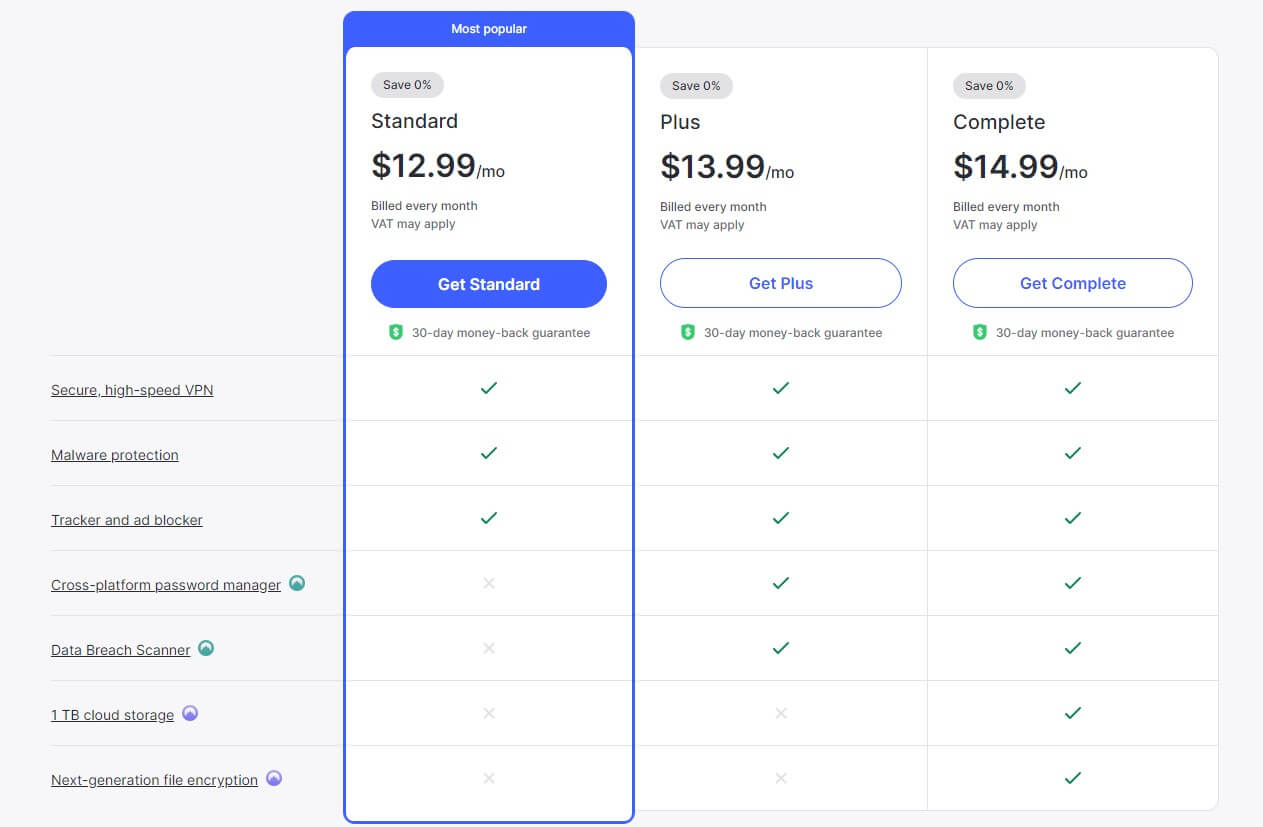Click the Complete plan title
Image resolution: width=1263 pixels, height=827 pixels.
pyautogui.click(x=999, y=122)
